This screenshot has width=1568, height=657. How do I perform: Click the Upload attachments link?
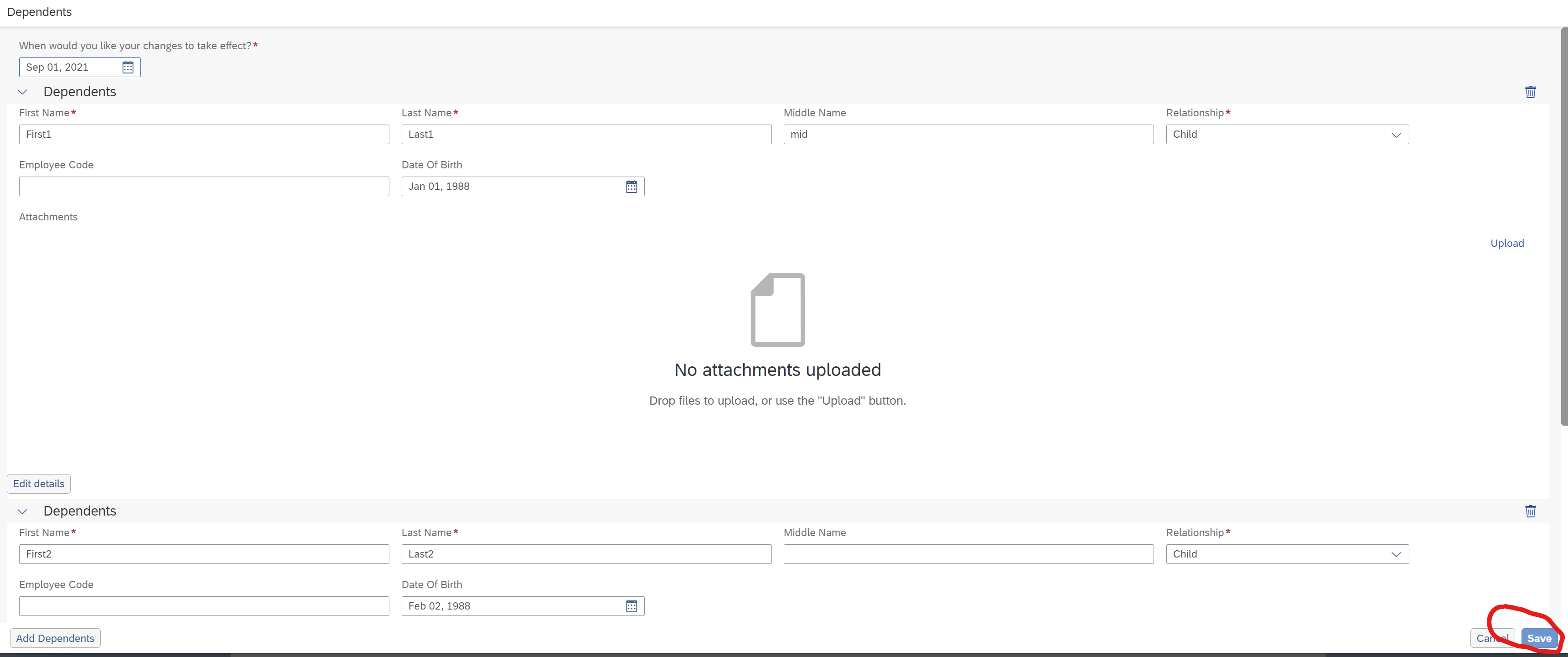click(x=1506, y=243)
